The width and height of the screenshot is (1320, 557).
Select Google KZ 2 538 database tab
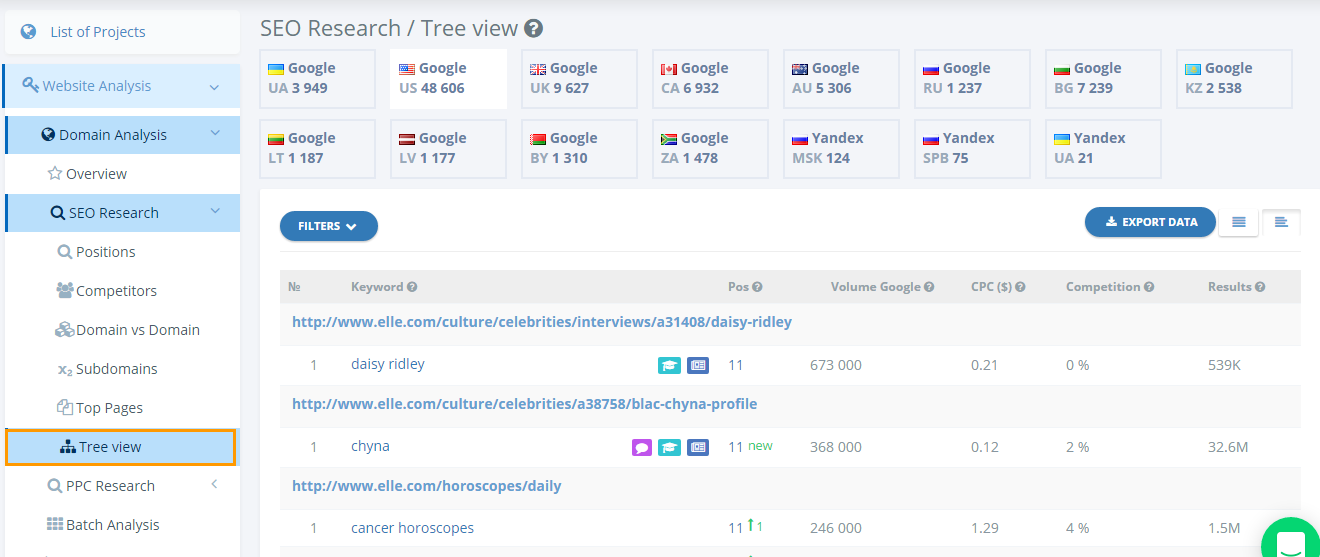tap(1234, 79)
